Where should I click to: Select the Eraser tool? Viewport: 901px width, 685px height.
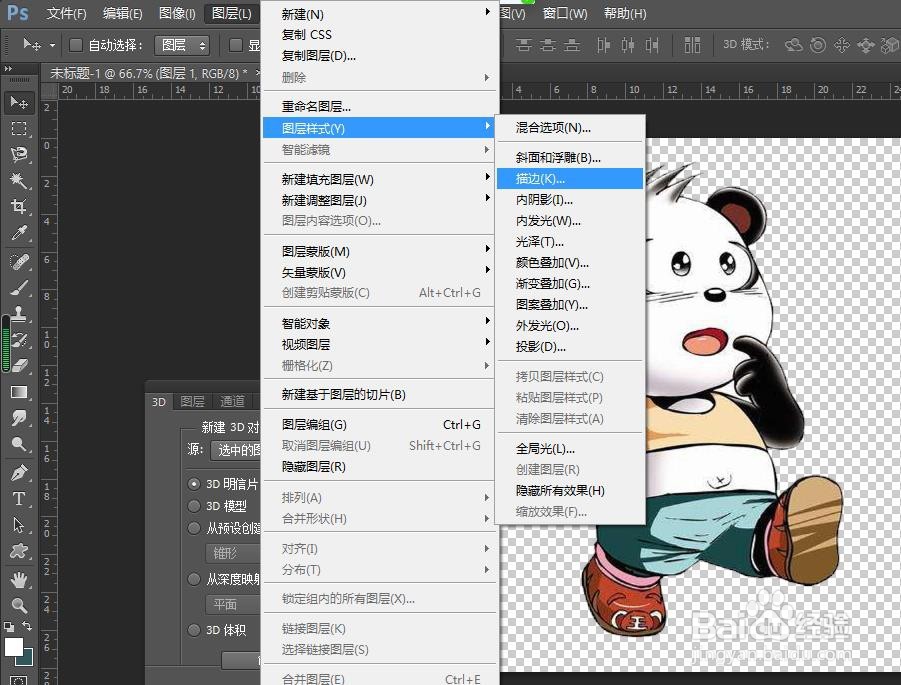(19, 365)
